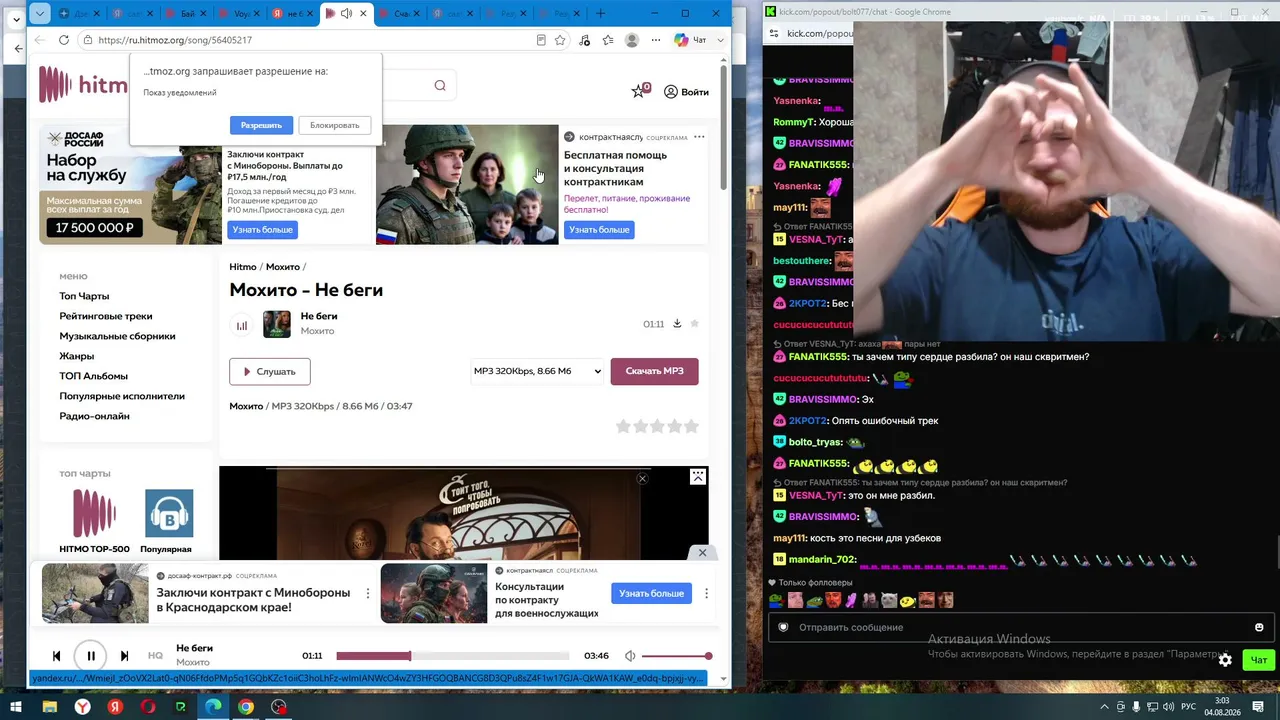1280x720 pixels.
Task: Open options menu for Краснодарском крае ad
Action: [367, 593]
